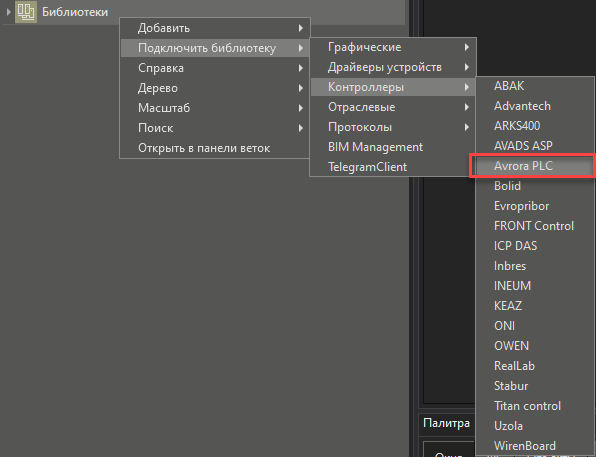596x457 pixels.
Task: Select the OWEN controller library
Action: coord(535,346)
